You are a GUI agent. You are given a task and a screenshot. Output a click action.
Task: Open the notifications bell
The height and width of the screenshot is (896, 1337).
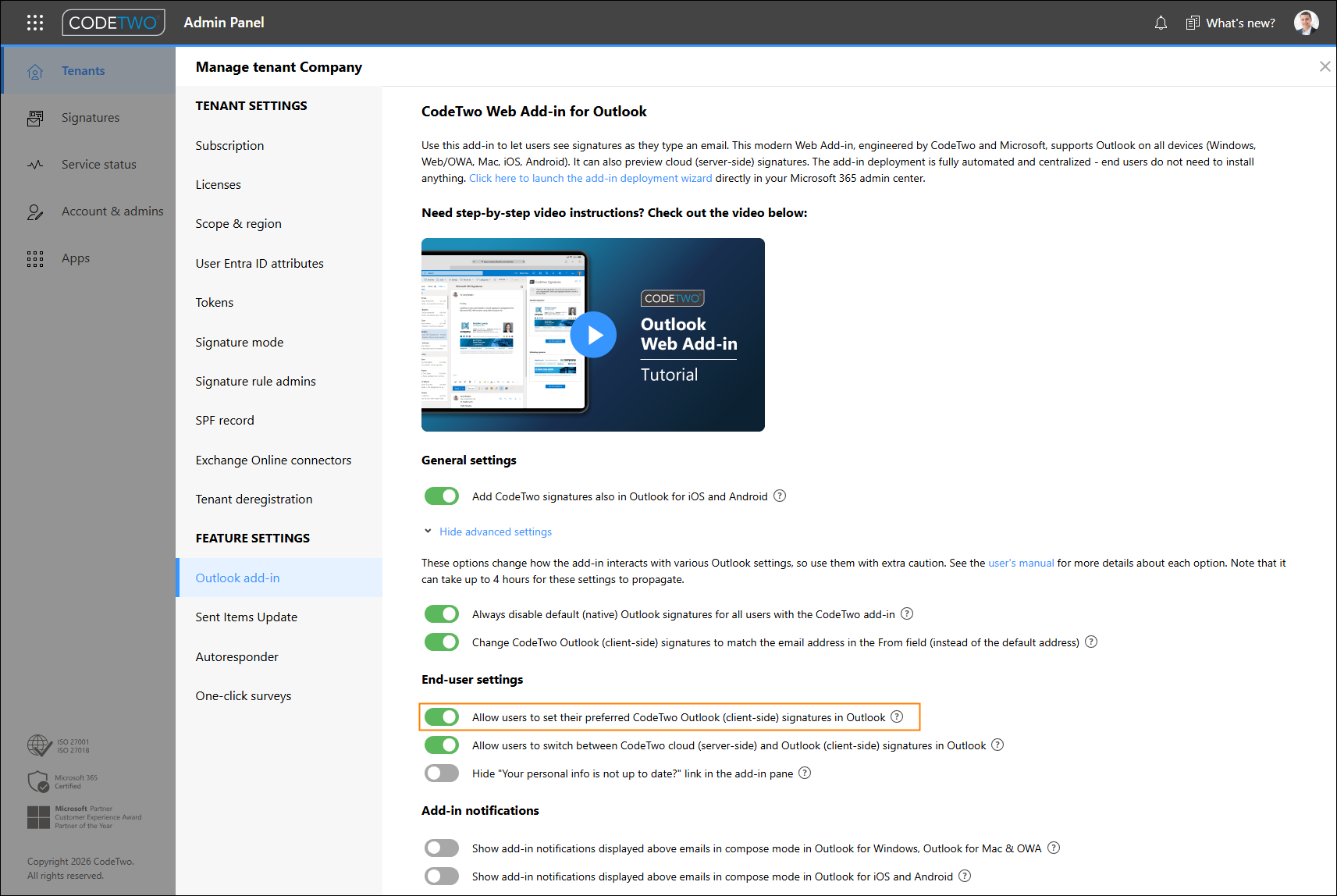1161,23
